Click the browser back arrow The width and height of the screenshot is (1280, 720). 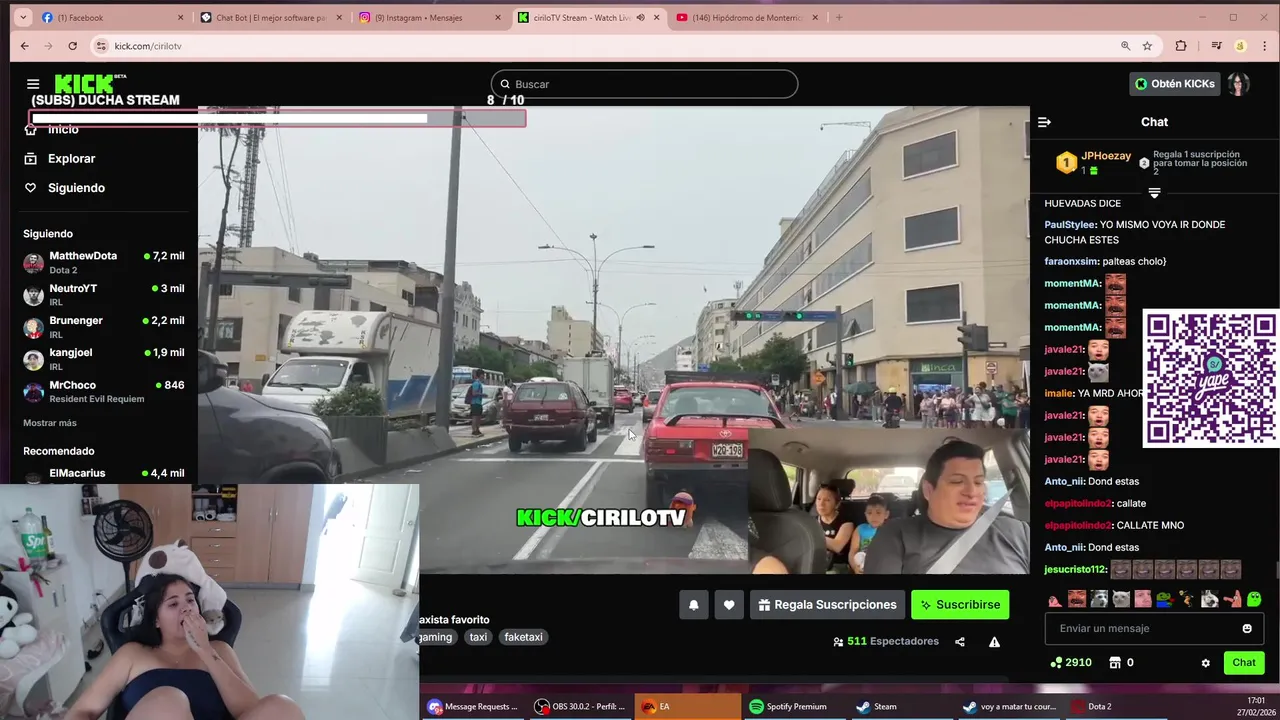[25, 46]
